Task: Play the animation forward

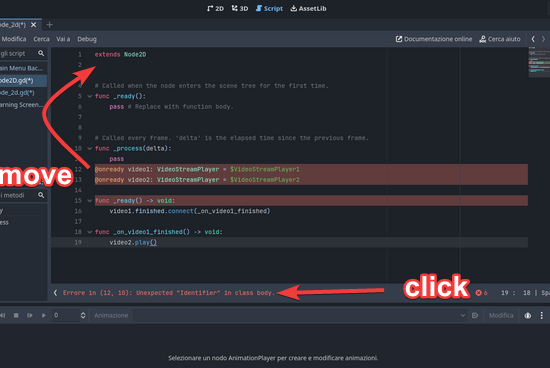Action: tap(43, 315)
